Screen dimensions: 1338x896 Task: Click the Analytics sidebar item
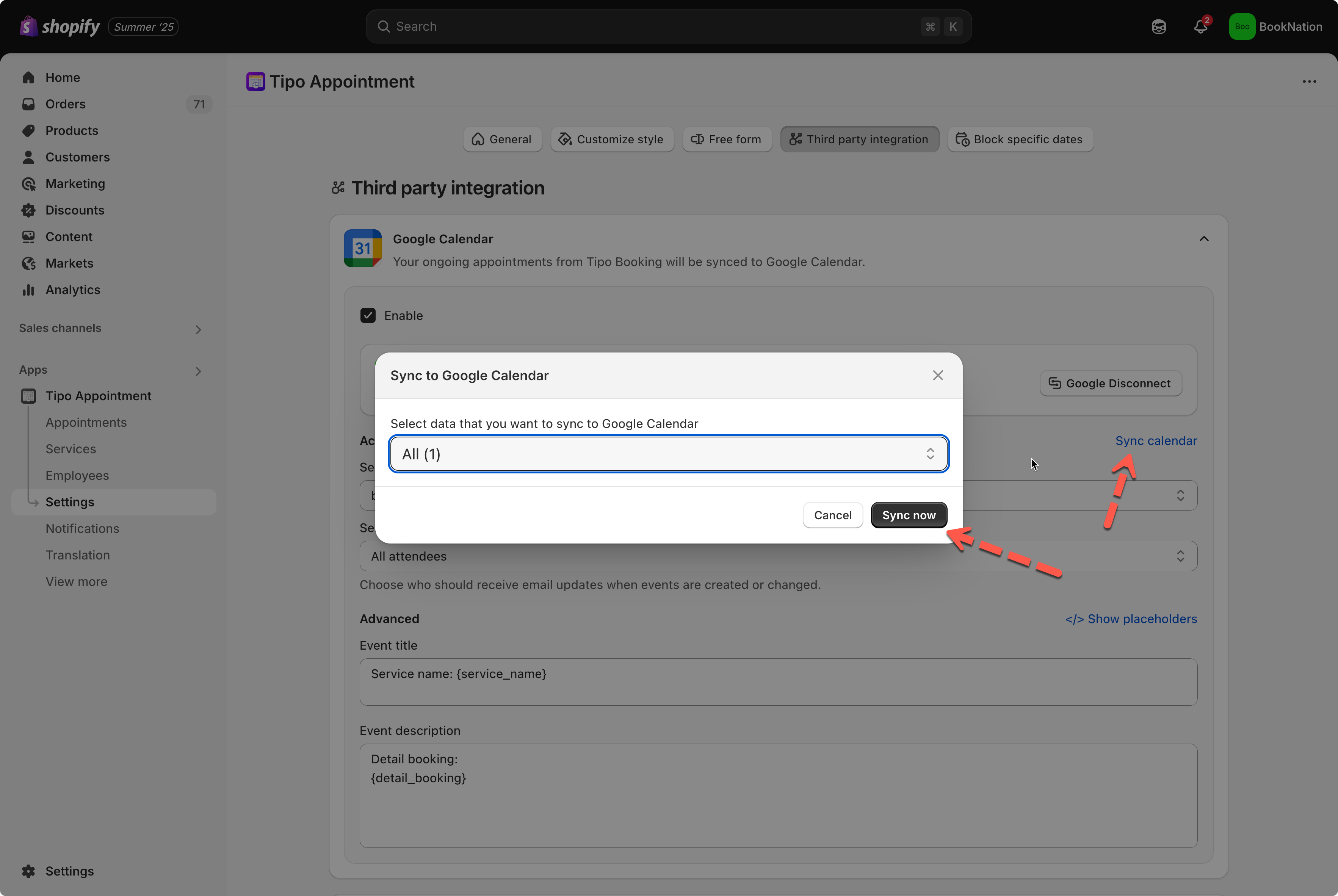72,290
